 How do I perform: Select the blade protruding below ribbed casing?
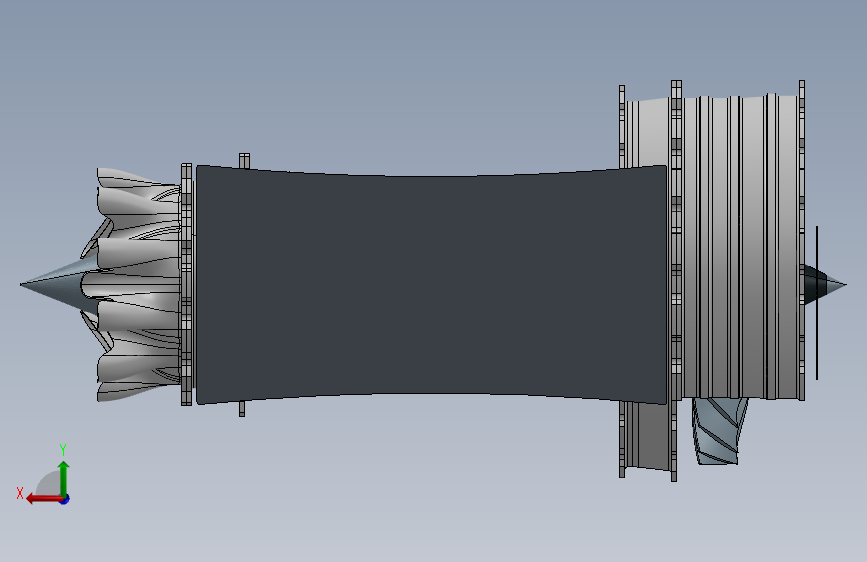click(x=719, y=431)
